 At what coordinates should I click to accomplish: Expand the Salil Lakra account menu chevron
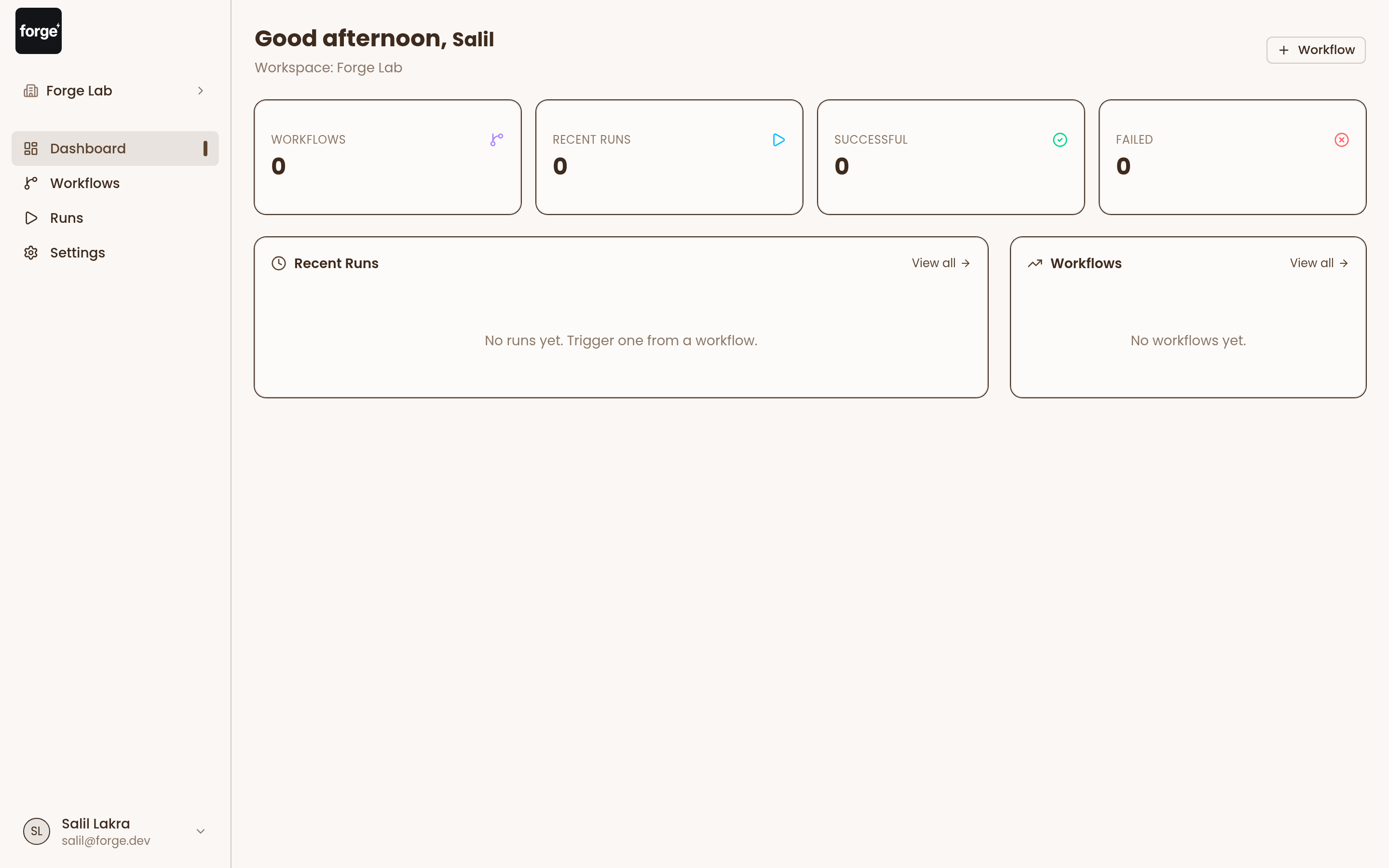[200, 831]
